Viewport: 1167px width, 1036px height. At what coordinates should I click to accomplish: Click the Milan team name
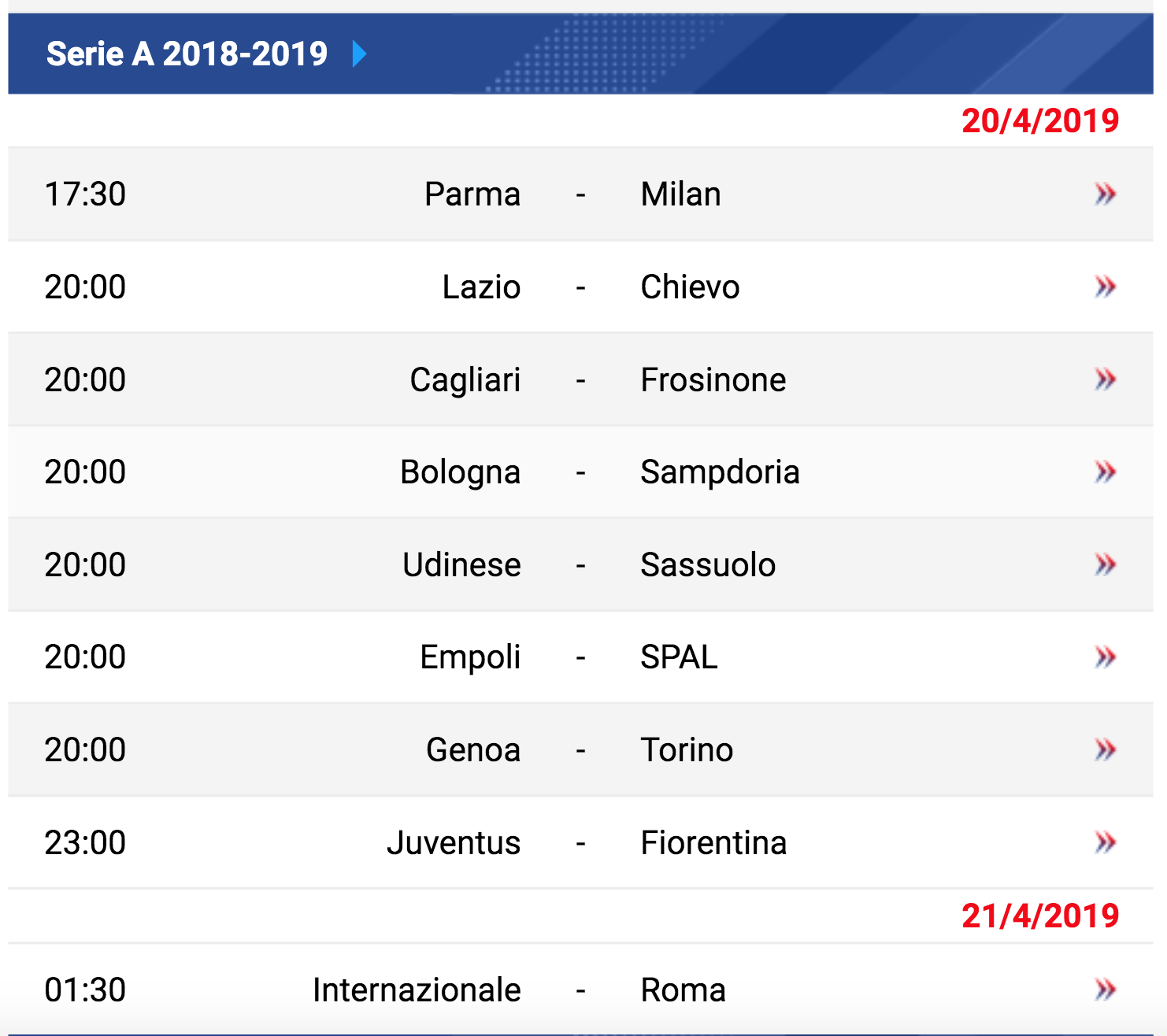pos(680,194)
